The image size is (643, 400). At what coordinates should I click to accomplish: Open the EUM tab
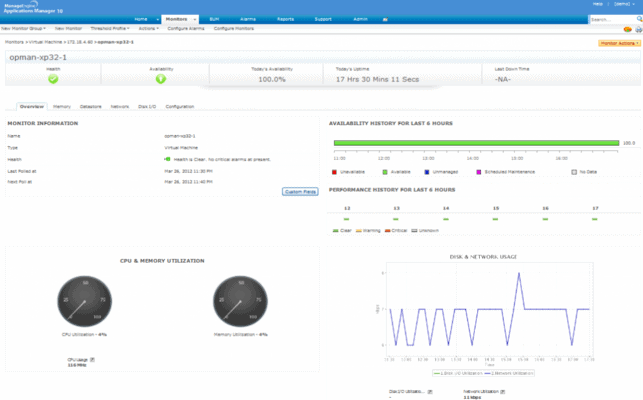pyautogui.click(x=214, y=19)
